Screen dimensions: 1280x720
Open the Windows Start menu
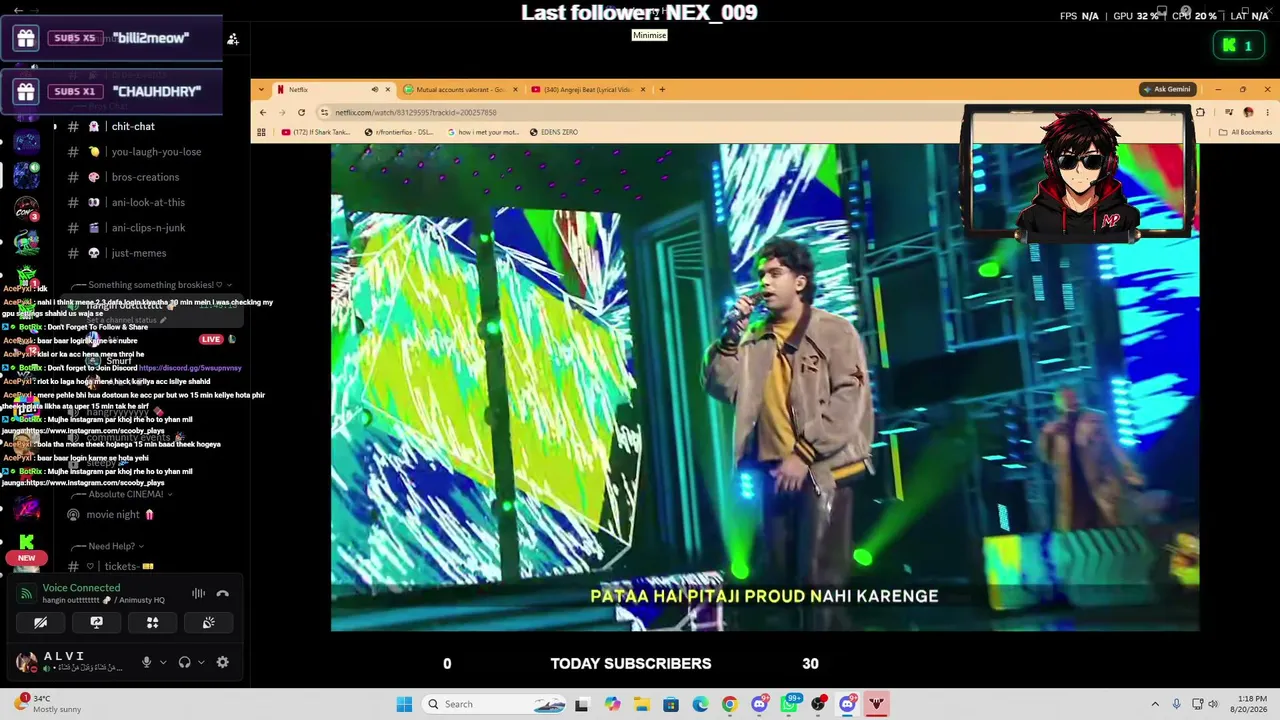pos(404,704)
